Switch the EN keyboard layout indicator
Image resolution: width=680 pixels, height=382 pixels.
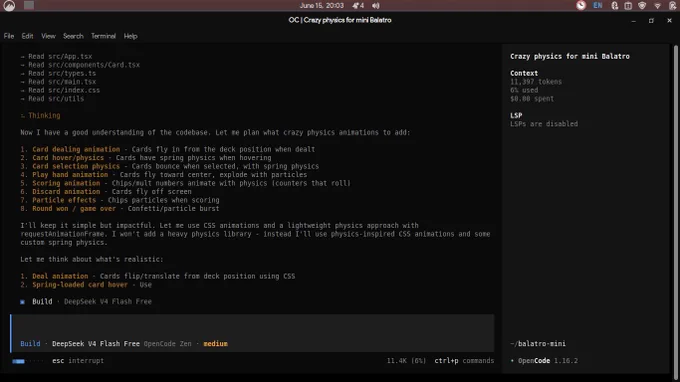point(598,6)
